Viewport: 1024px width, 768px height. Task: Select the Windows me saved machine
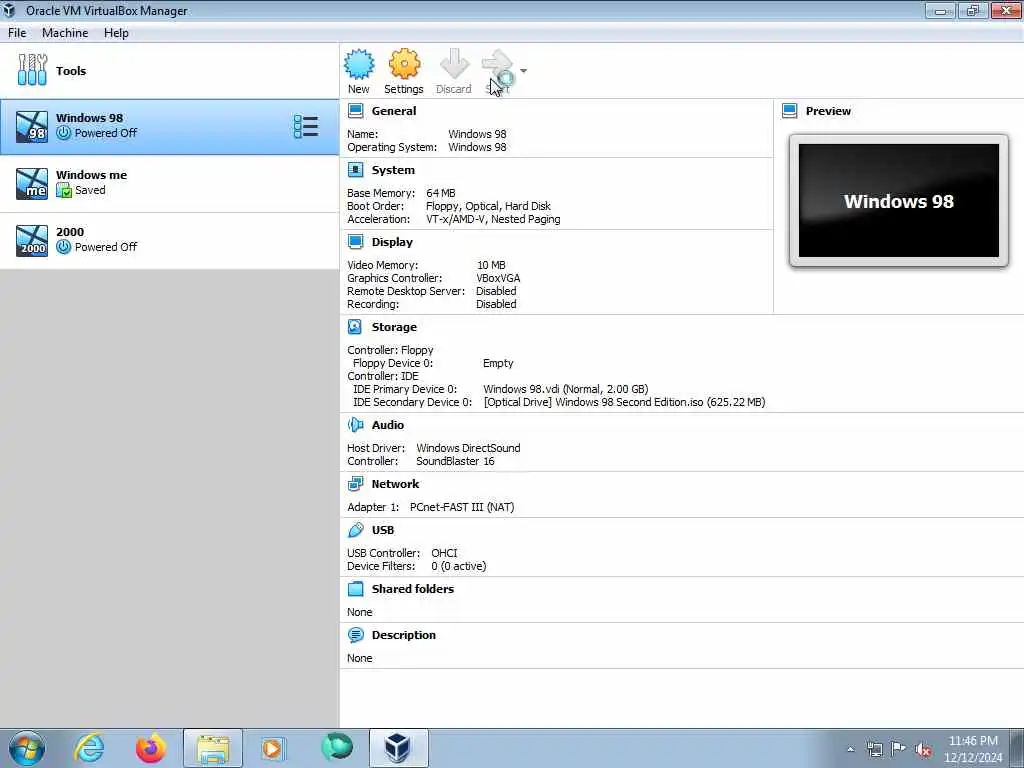(170, 184)
